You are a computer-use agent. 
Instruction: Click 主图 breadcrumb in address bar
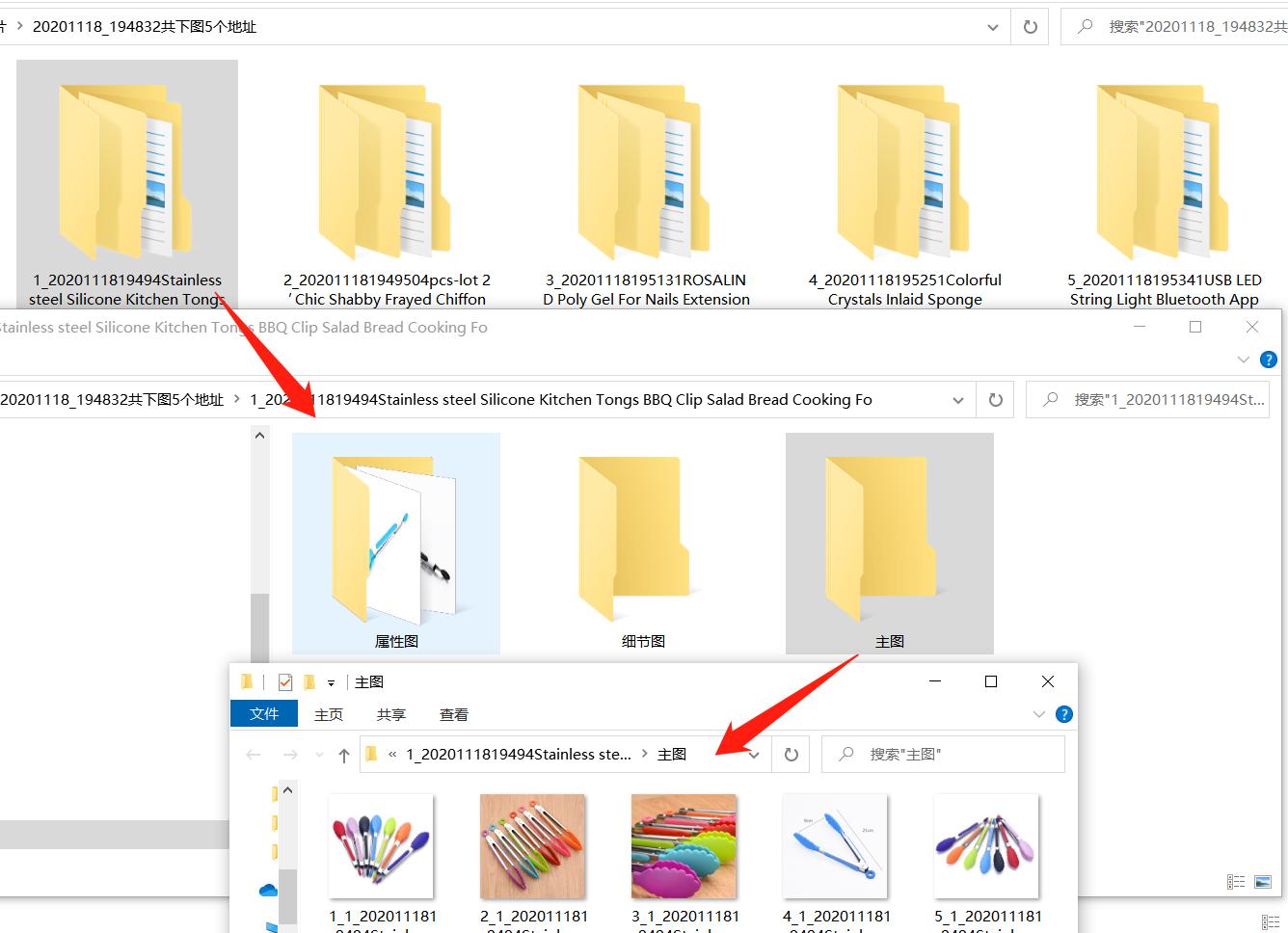(672, 755)
